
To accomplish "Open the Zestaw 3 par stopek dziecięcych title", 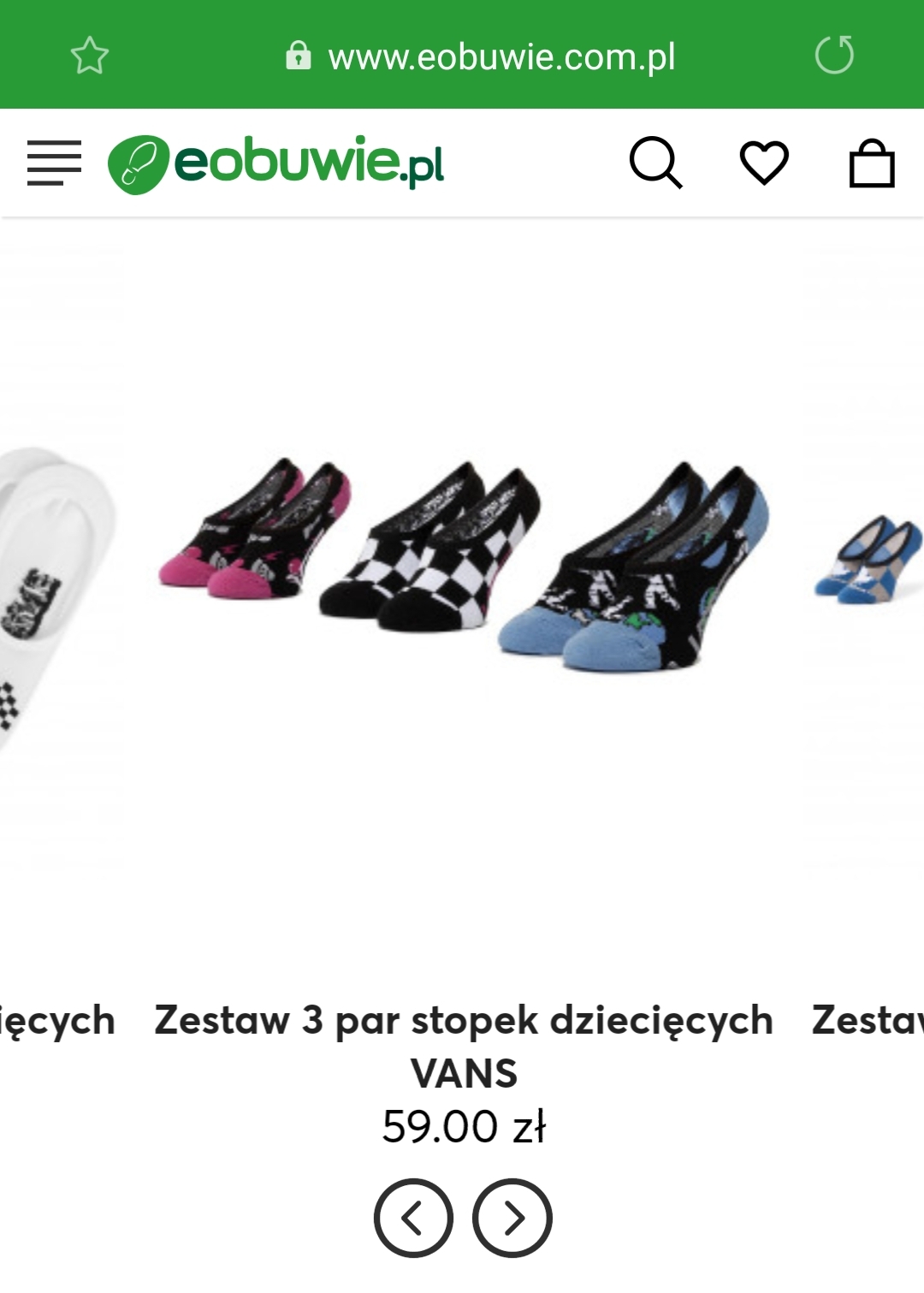I will pos(464,1020).
